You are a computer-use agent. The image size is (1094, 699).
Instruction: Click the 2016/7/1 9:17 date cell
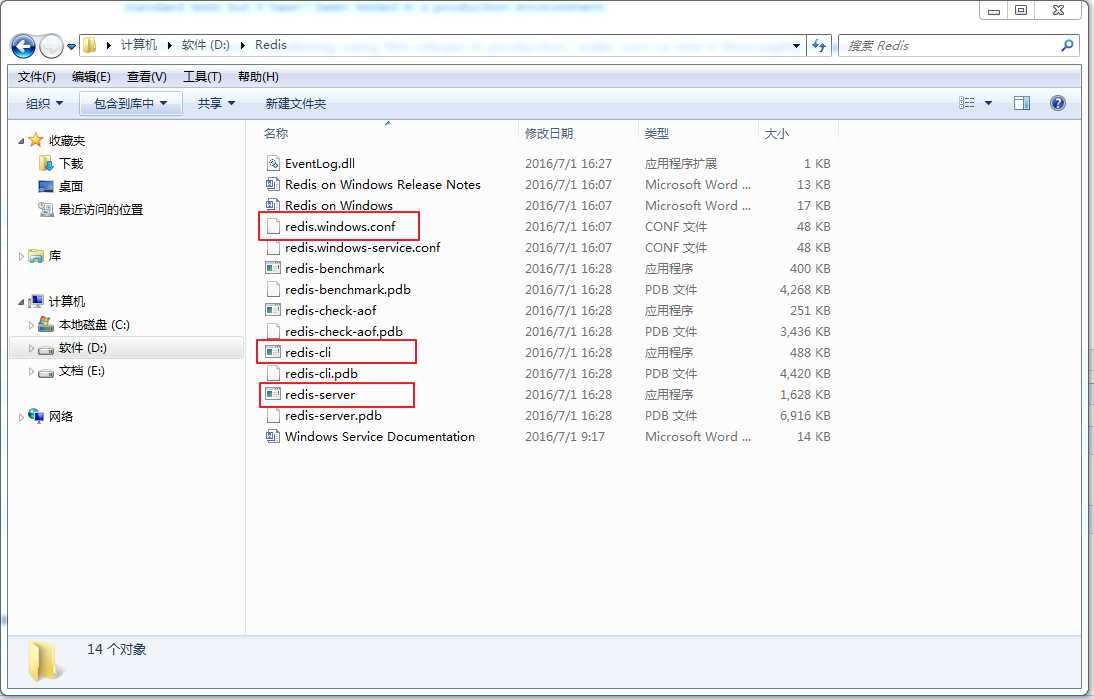click(564, 436)
